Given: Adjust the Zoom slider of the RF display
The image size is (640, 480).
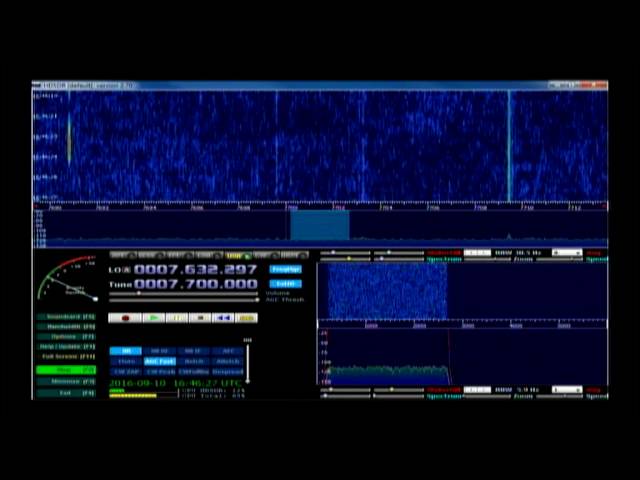Looking at the screenshot, I should coord(487,259).
